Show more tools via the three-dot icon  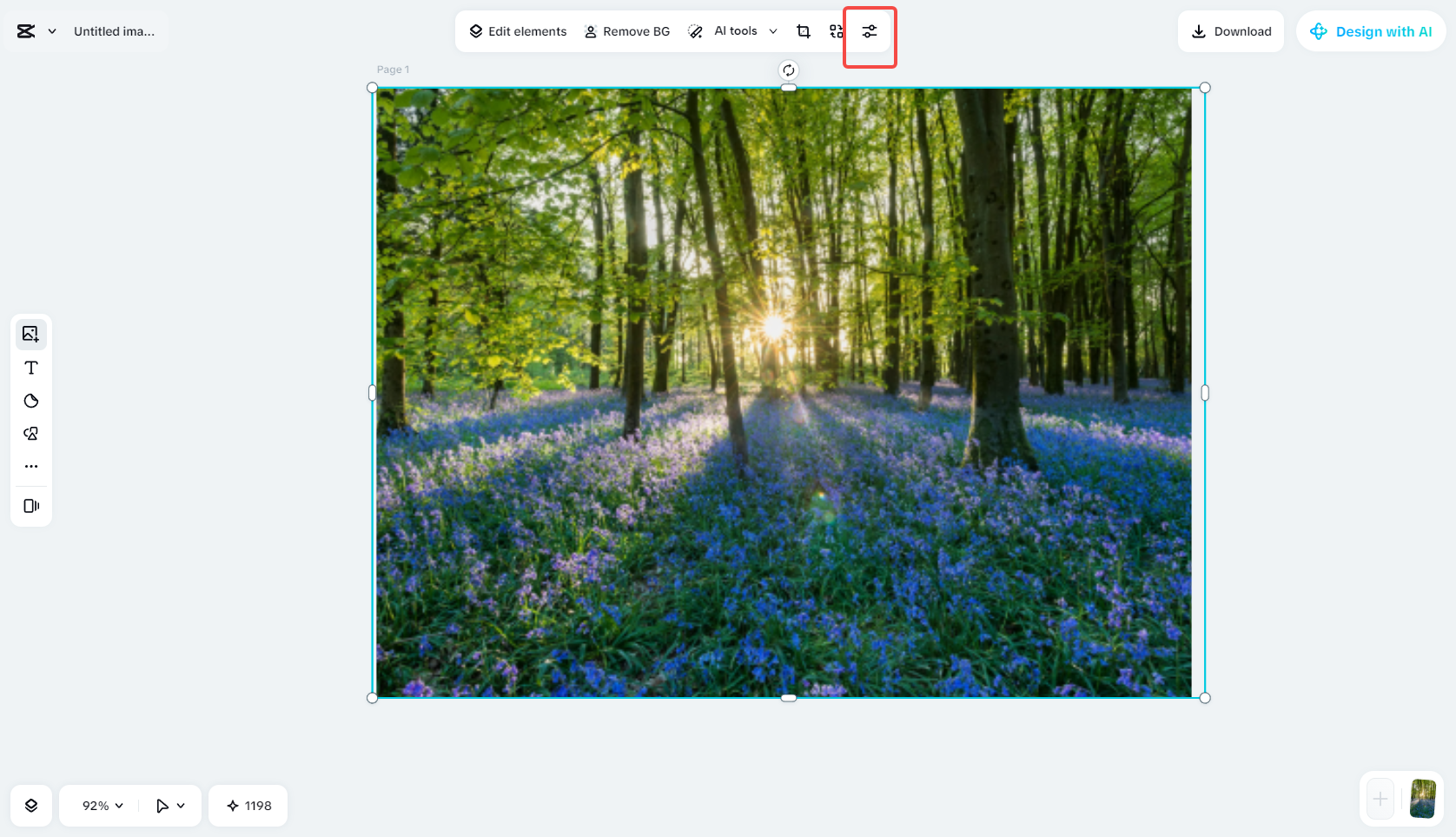click(31, 467)
